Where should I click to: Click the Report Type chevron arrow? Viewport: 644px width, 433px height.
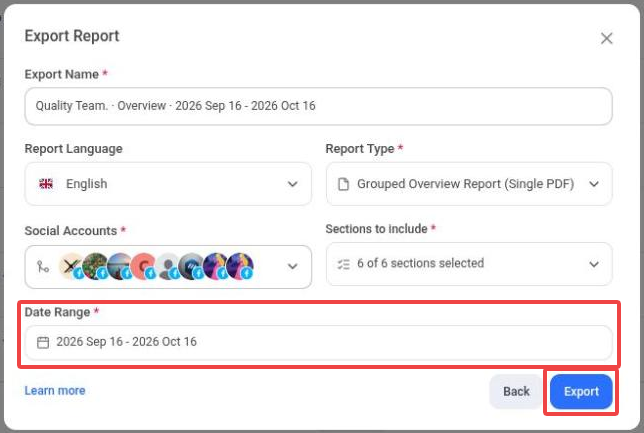[594, 184]
